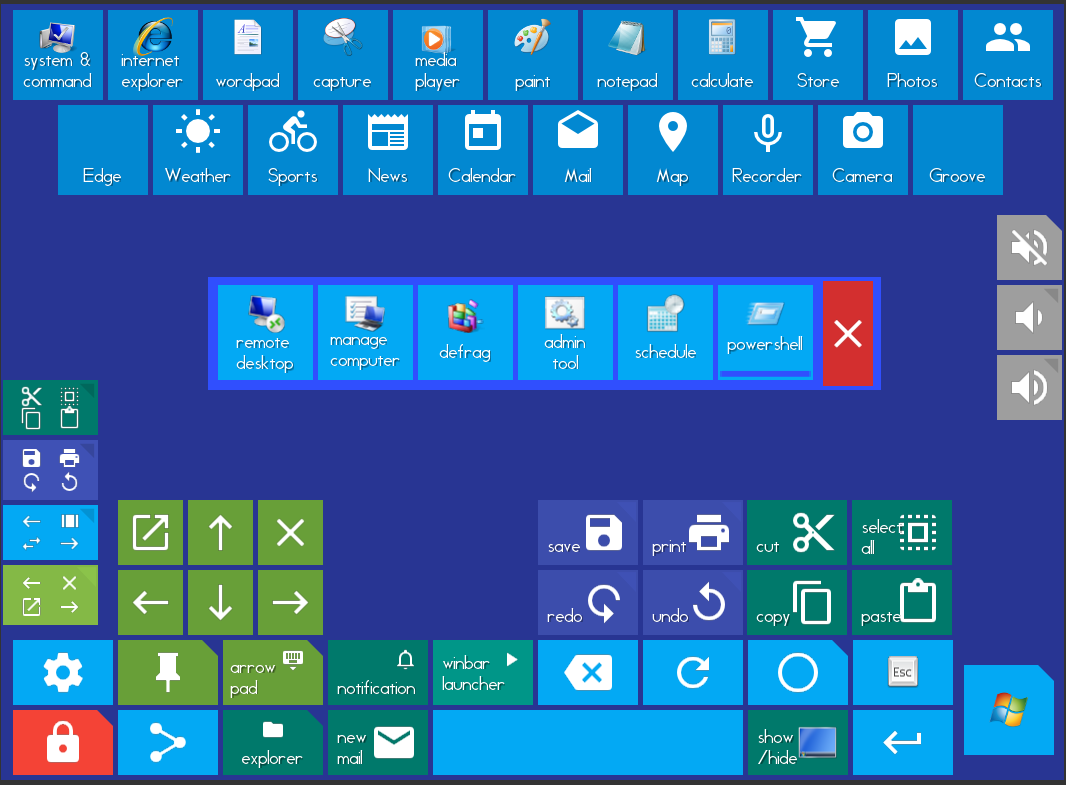Open the Contacts tile
1066x785 pixels.
point(1008,55)
